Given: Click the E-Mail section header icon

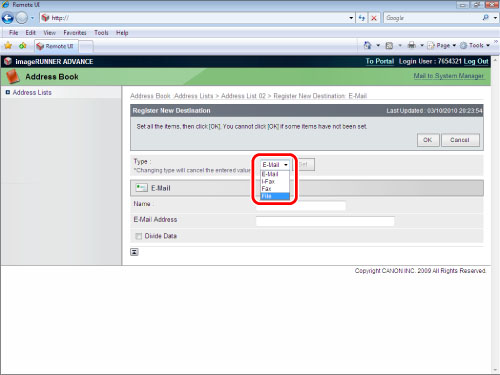Looking at the screenshot, I should (x=141, y=188).
